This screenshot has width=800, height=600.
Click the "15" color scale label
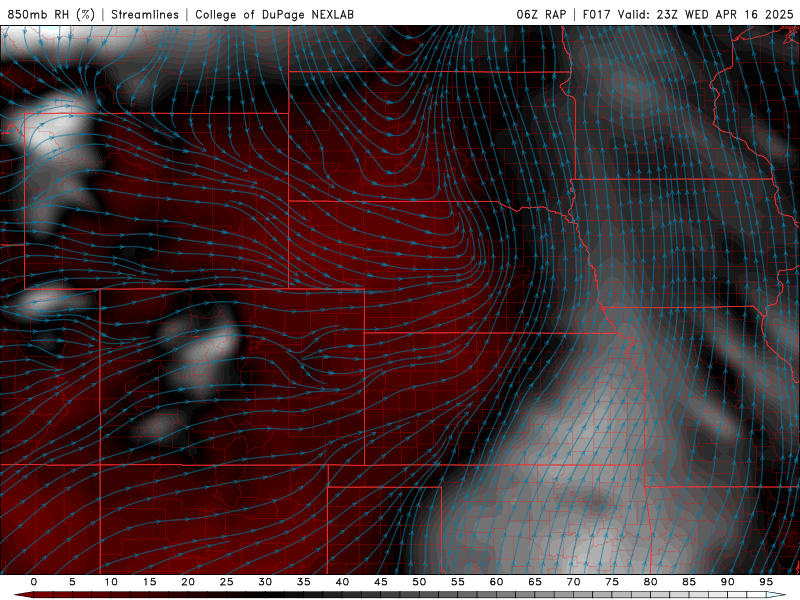(149, 582)
